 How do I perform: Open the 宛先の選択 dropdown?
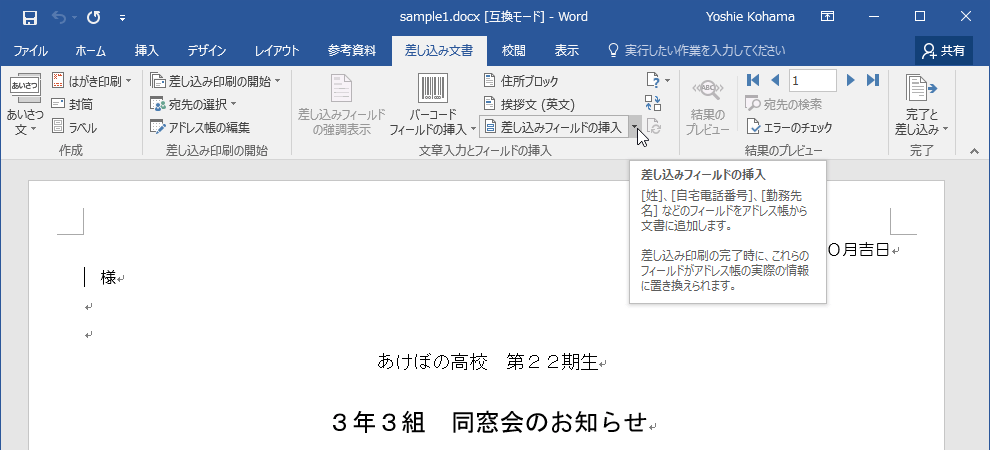tap(193, 104)
